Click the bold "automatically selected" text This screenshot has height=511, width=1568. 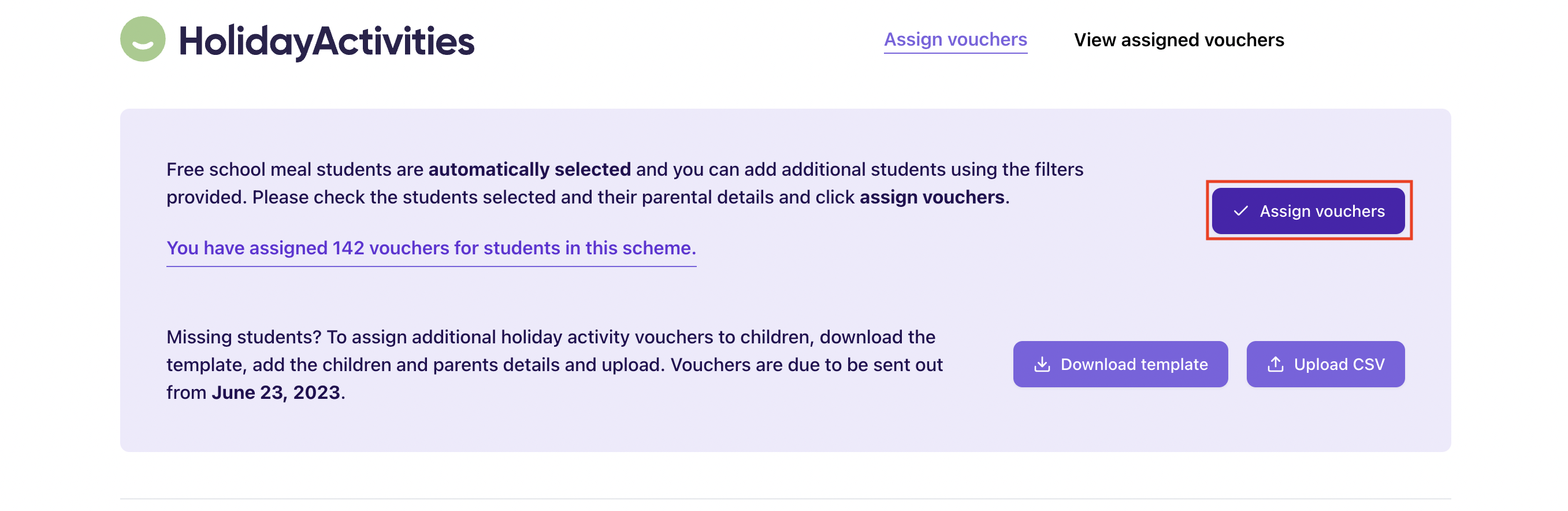pos(530,169)
